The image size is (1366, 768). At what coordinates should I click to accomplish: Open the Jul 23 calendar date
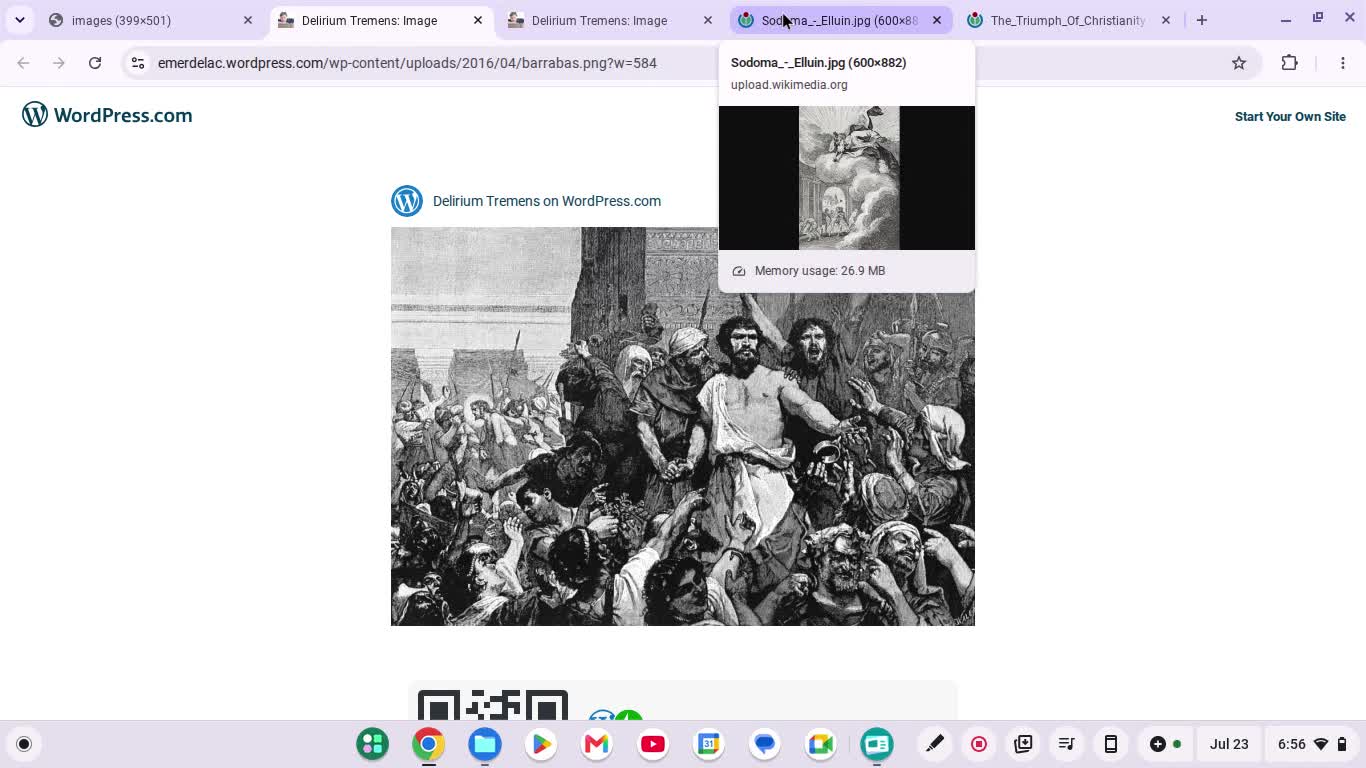(1229, 744)
